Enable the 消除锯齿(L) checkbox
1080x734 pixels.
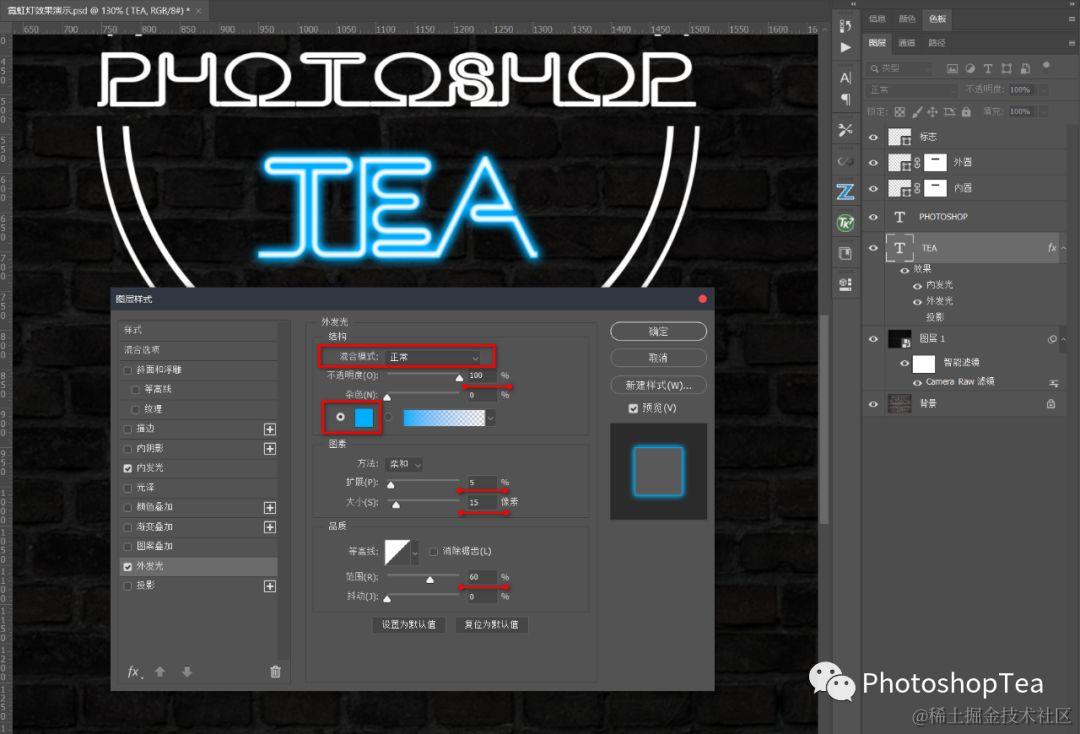tap(433, 552)
